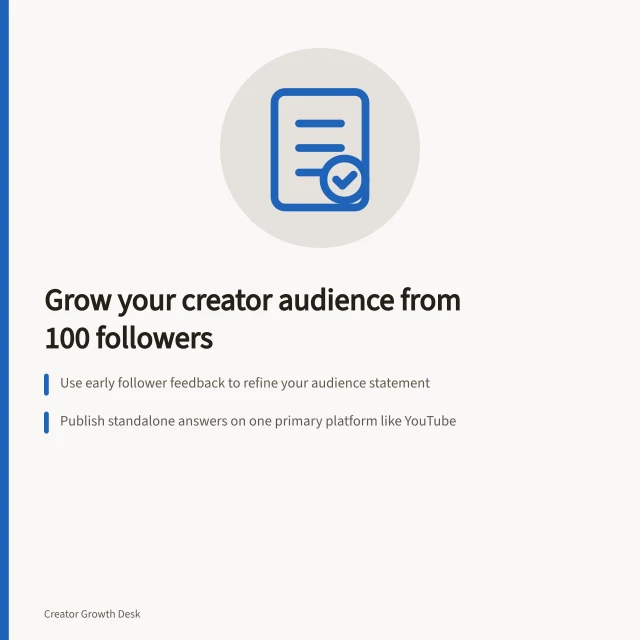Select the text "Use early follower feedback to refine your audience statement"

tap(244, 383)
